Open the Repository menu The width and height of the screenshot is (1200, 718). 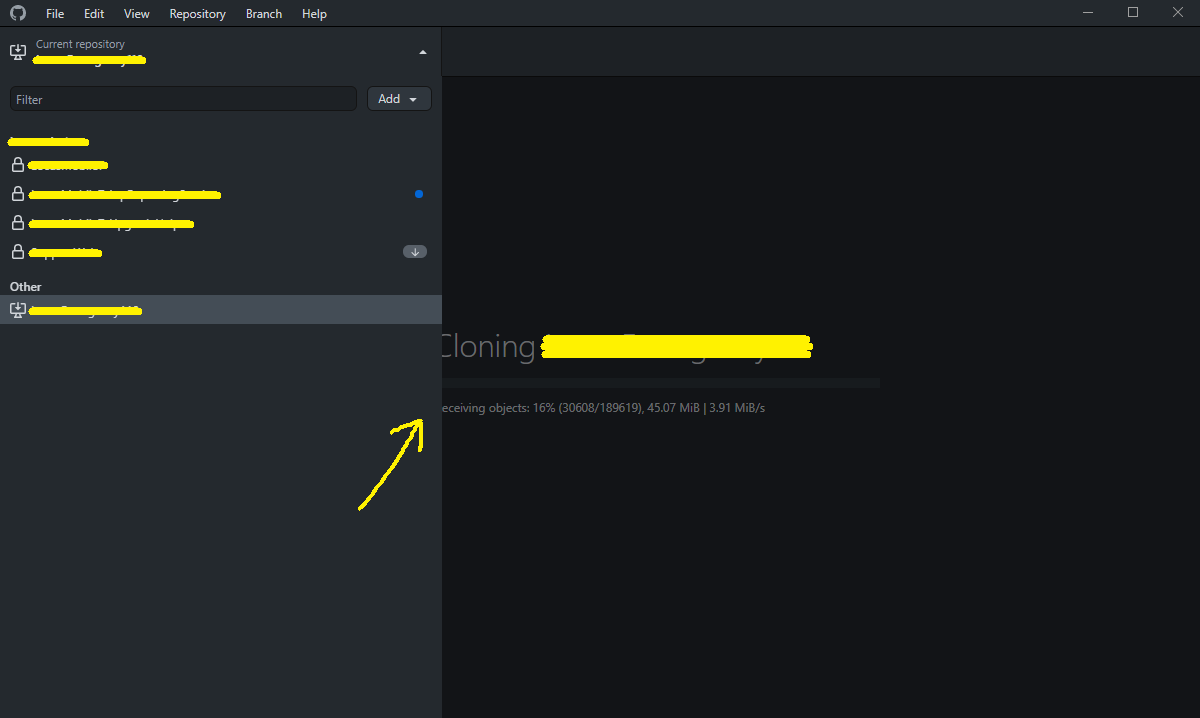[198, 14]
